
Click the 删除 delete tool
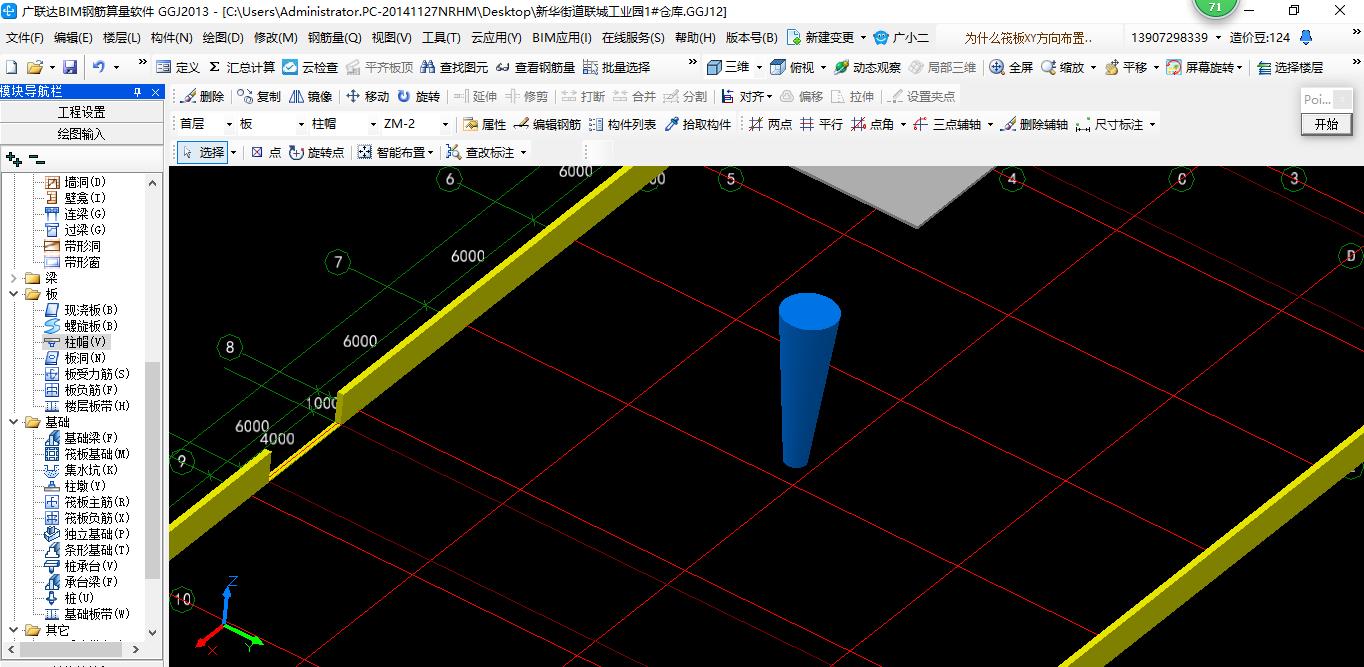203,96
